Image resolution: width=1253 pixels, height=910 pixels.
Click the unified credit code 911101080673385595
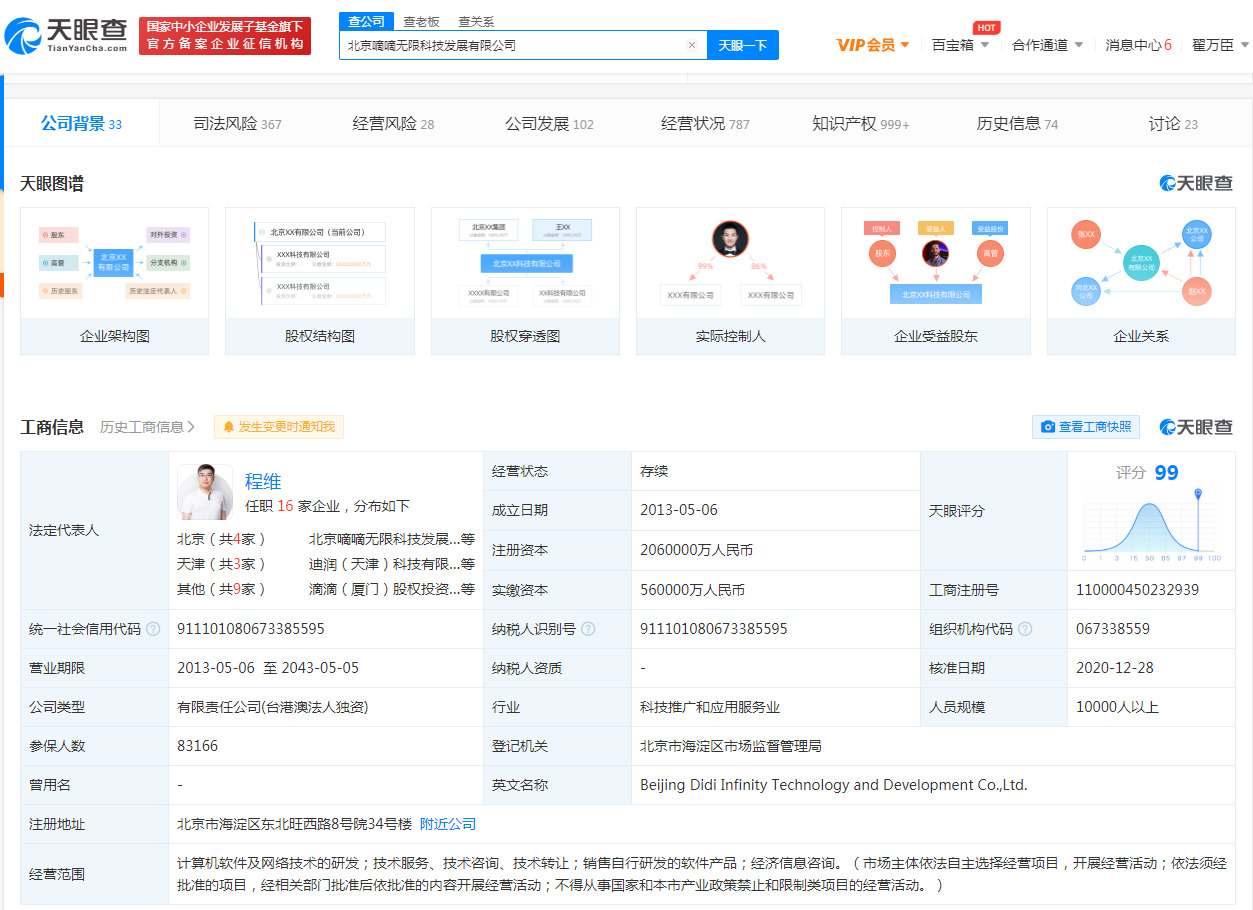[x=250, y=629]
